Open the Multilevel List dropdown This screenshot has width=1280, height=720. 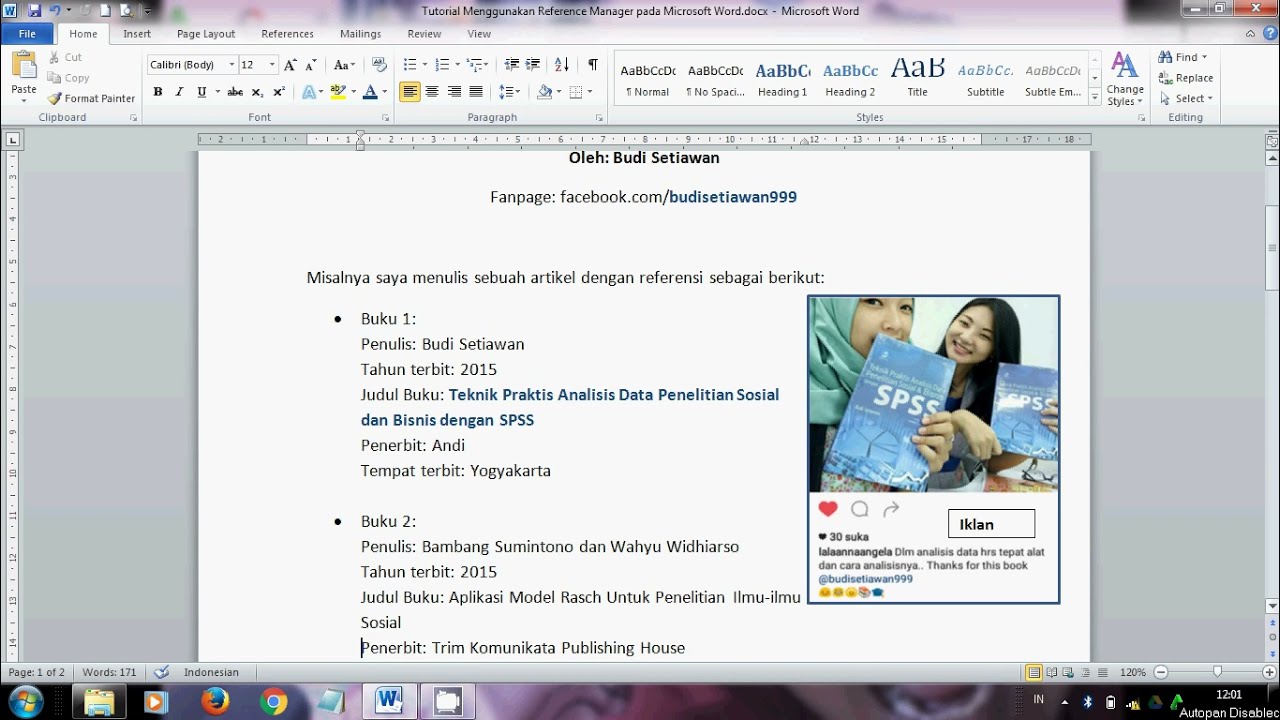(477, 65)
